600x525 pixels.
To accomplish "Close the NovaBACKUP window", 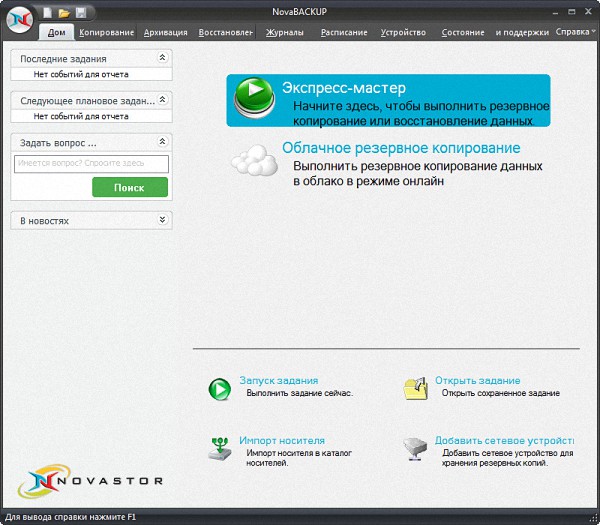I will coord(589,12).
